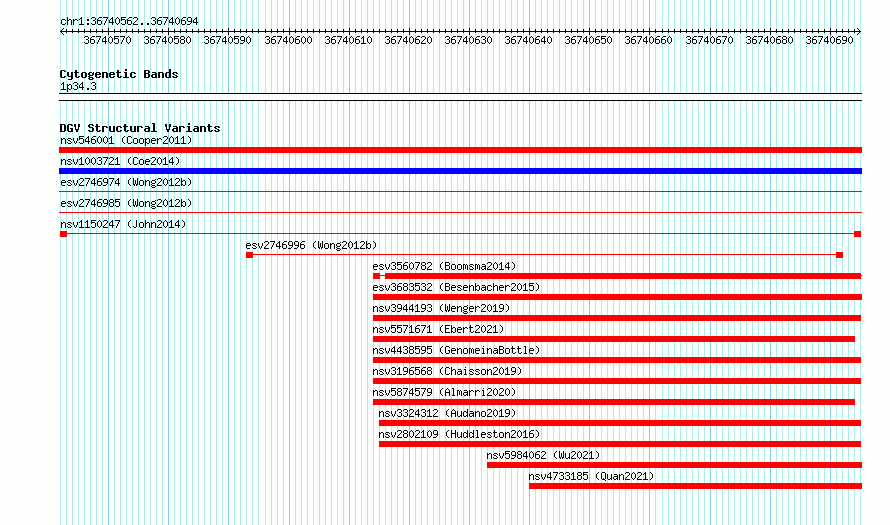Click ruler position 36740600
The height and width of the screenshot is (525, 890).
pyautogui.click(x=288, y=40)
